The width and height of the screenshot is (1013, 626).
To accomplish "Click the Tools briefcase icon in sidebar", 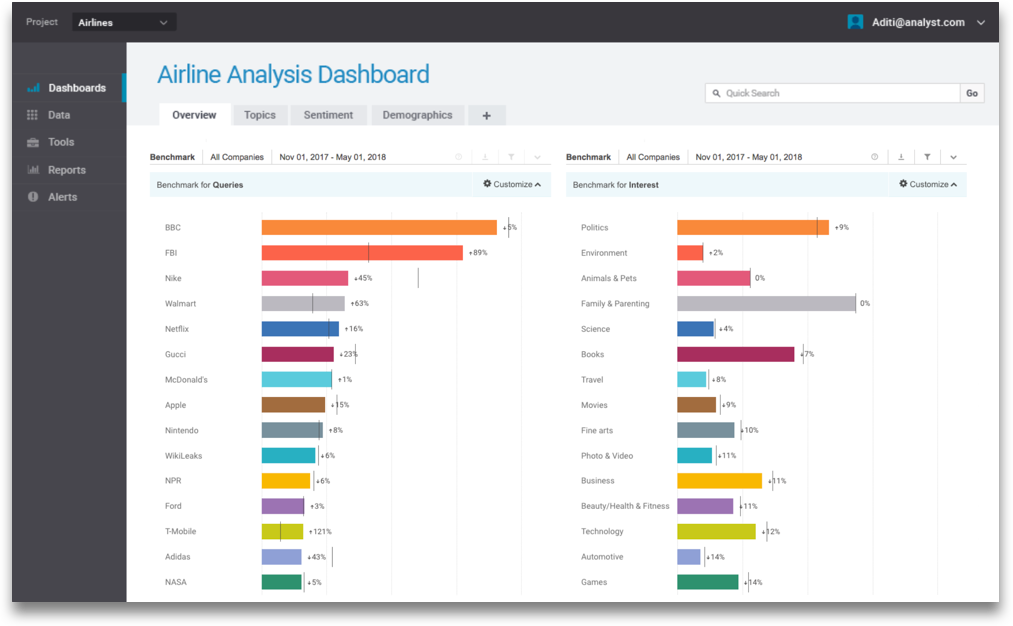I will pyautogui.click(x=33, y=142).
